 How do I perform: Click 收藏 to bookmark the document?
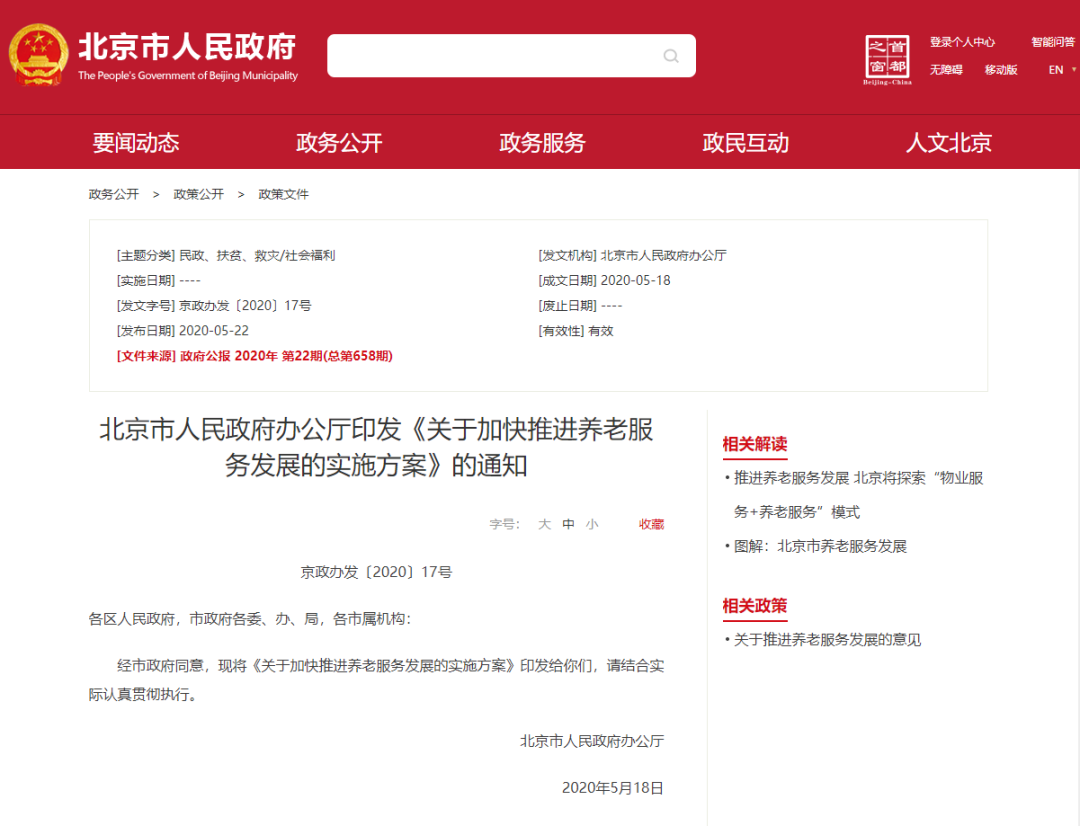point(651,524)
